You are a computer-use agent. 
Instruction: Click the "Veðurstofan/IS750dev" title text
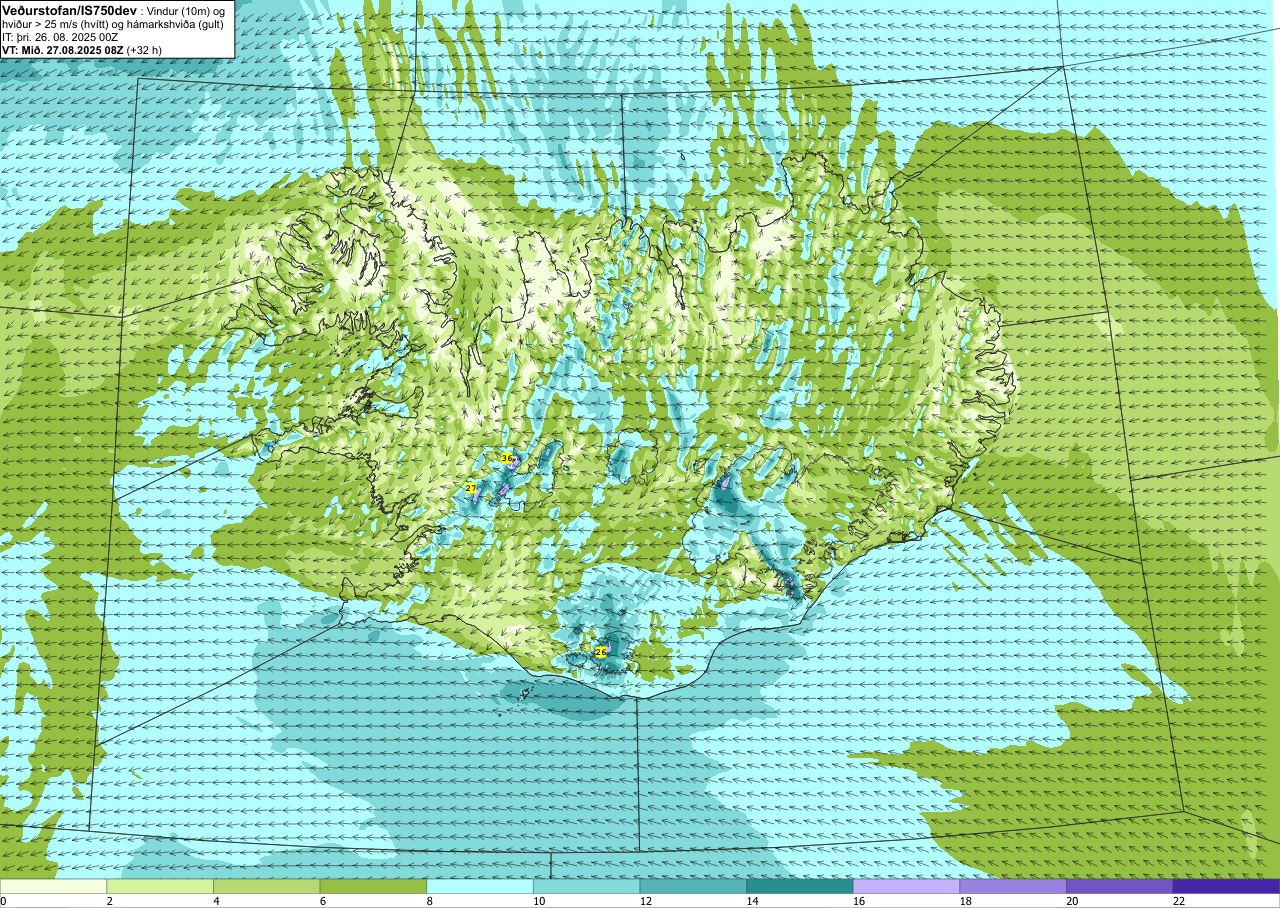[67, 10]
